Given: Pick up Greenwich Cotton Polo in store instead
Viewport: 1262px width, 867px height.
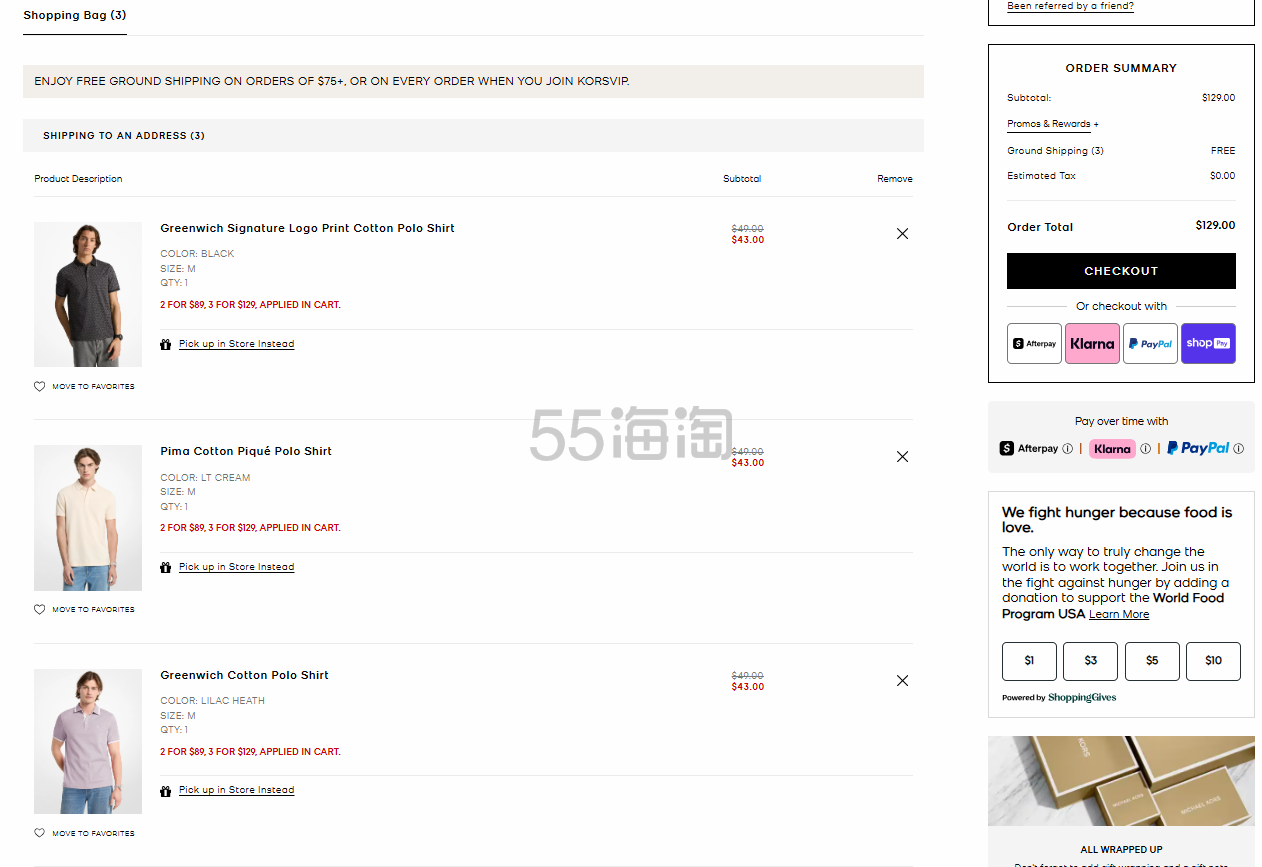Looking at the screenshot, I should (x=236, y=790).
